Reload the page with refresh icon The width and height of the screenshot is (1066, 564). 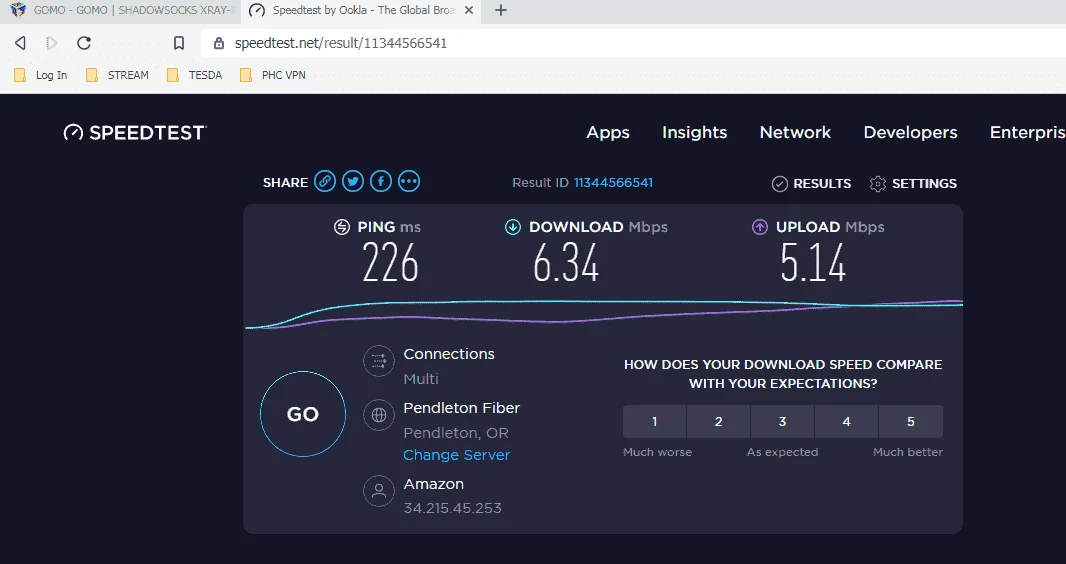pos(84,43)
